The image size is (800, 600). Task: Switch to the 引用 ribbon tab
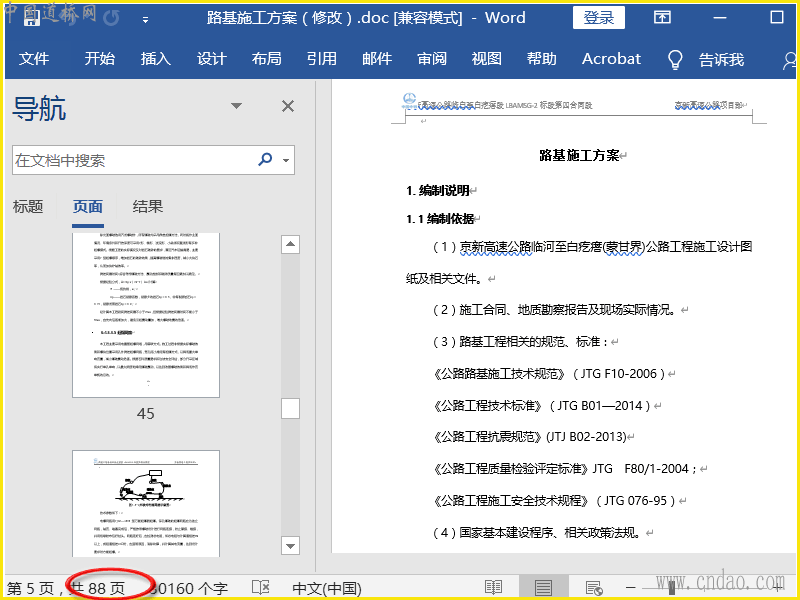pyautogui.click(x=321, y=59)
